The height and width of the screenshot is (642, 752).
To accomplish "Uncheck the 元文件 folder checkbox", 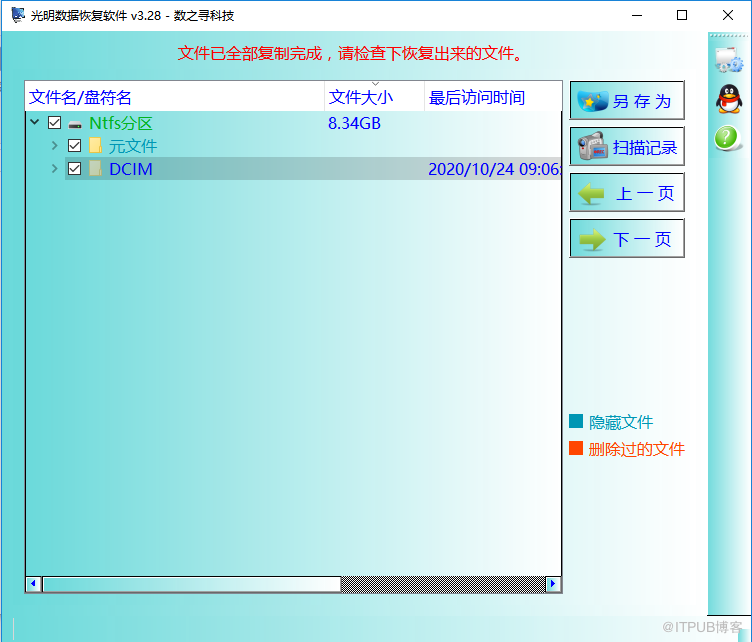I will 74,145.
